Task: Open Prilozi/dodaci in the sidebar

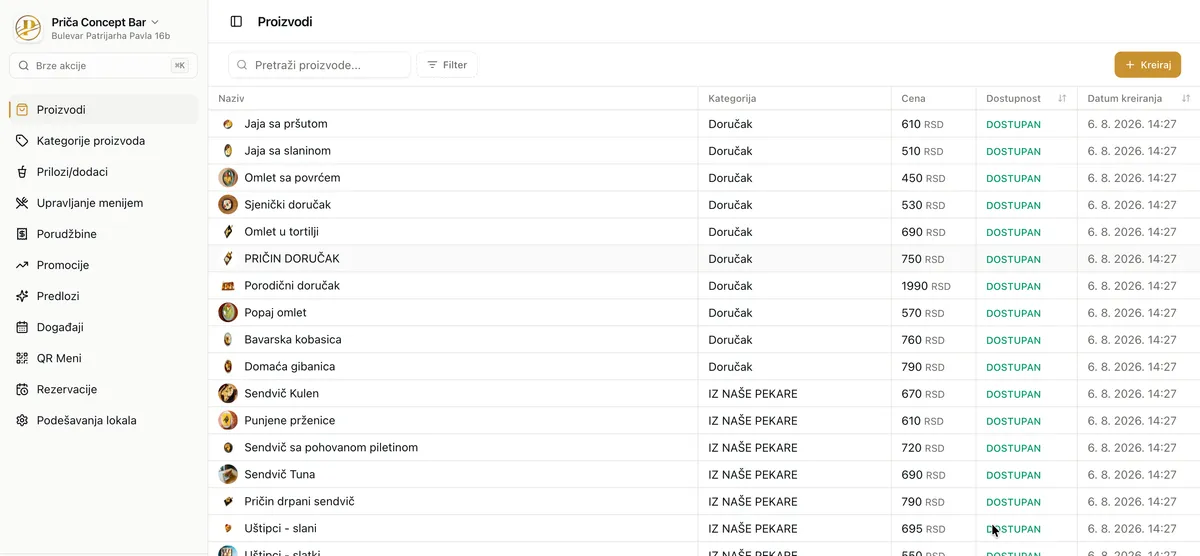Action: [x=103, y=172]
